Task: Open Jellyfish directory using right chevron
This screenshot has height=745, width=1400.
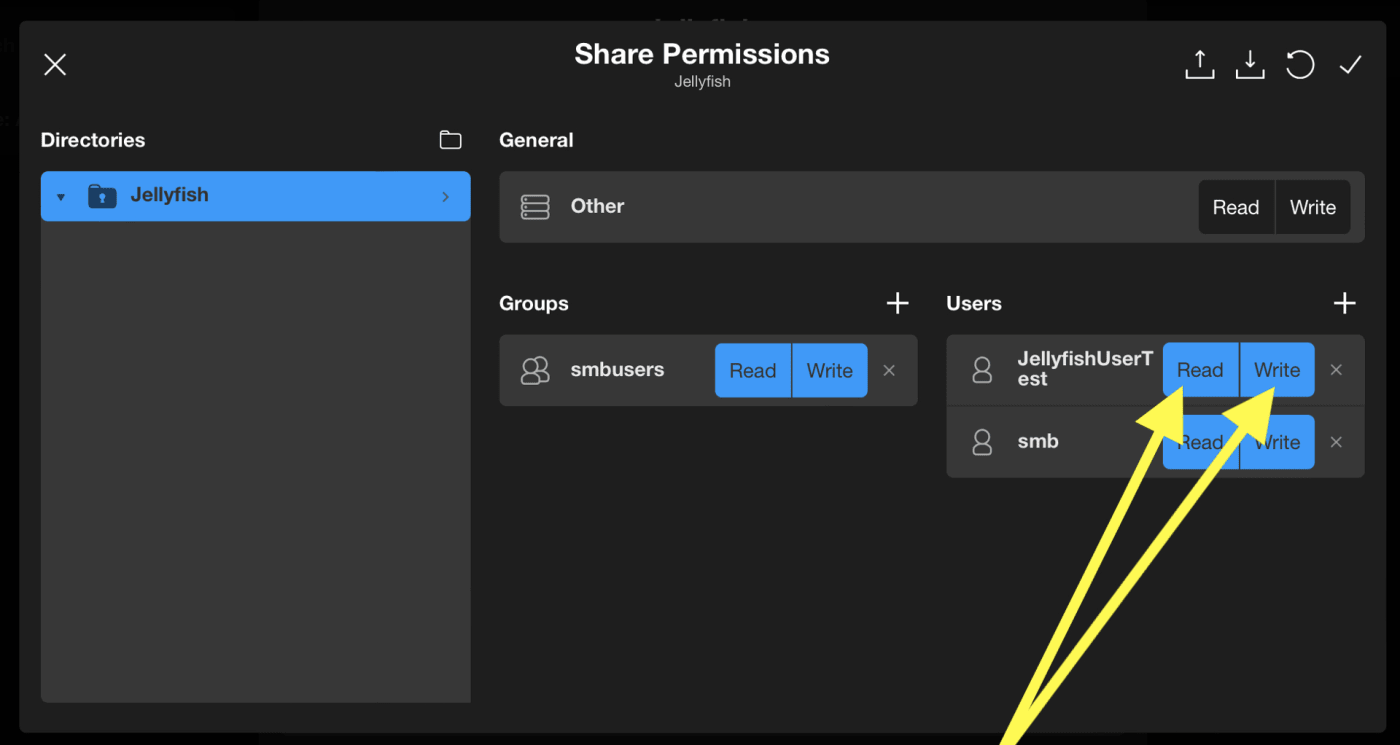Action: [x=446, y=197]
